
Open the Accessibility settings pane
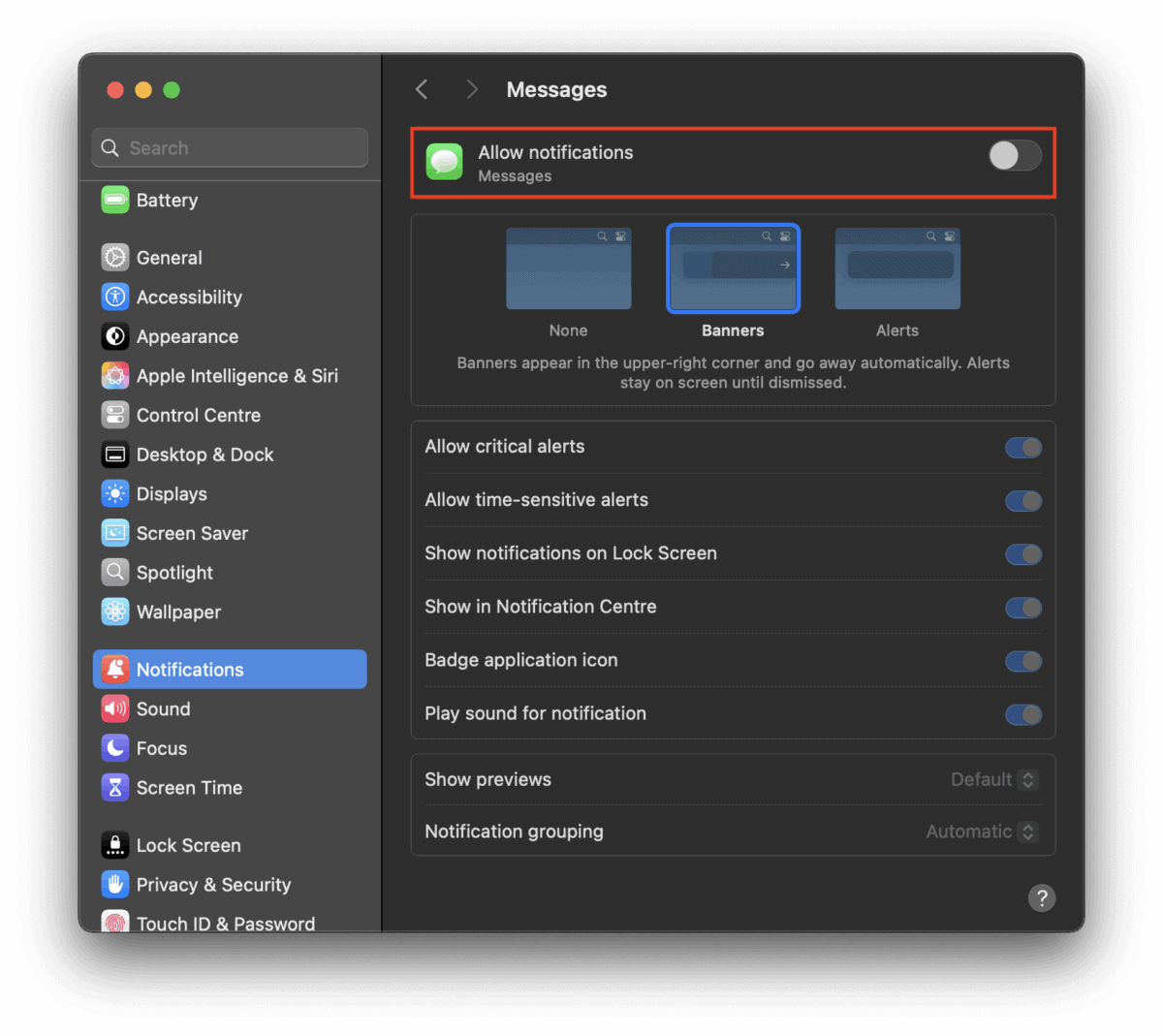(230, 297)
